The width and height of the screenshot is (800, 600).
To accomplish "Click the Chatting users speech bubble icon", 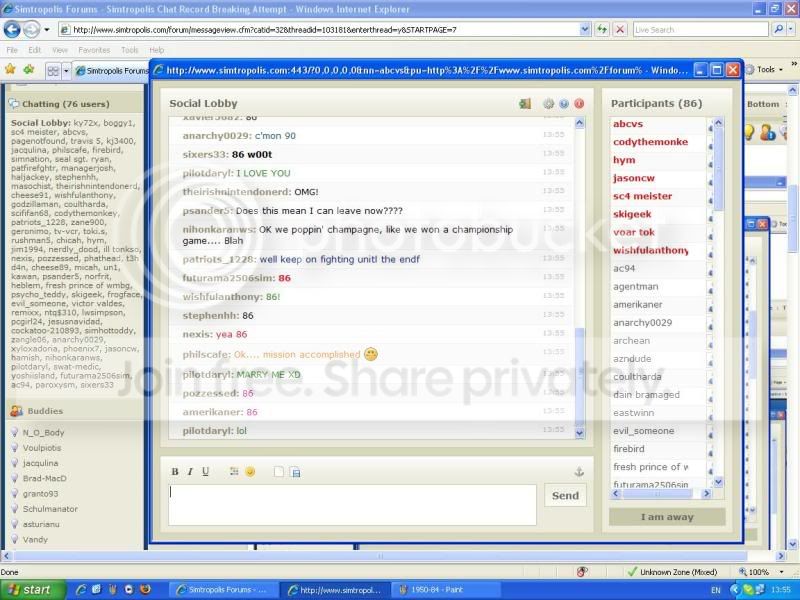I will pyautogui.click(x=14, y=104).
